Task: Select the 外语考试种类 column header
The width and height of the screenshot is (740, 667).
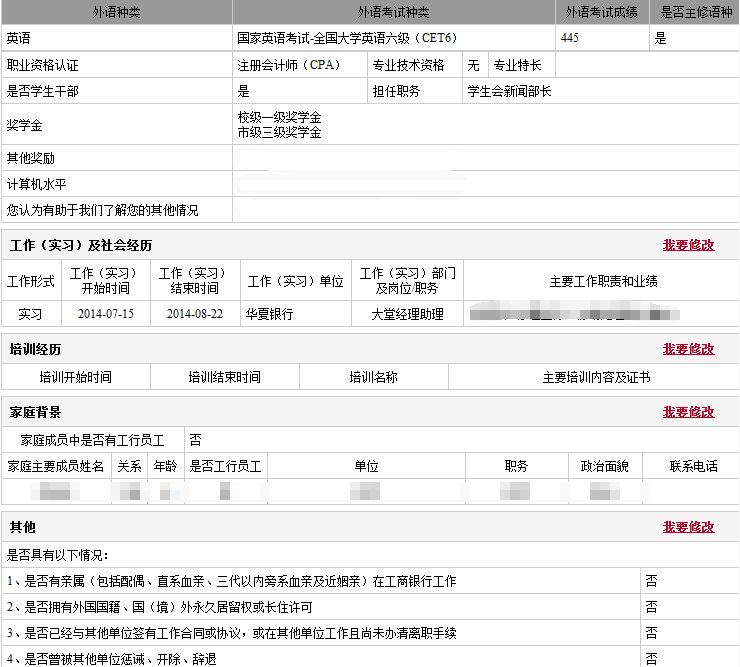Action: pos(394,12)
